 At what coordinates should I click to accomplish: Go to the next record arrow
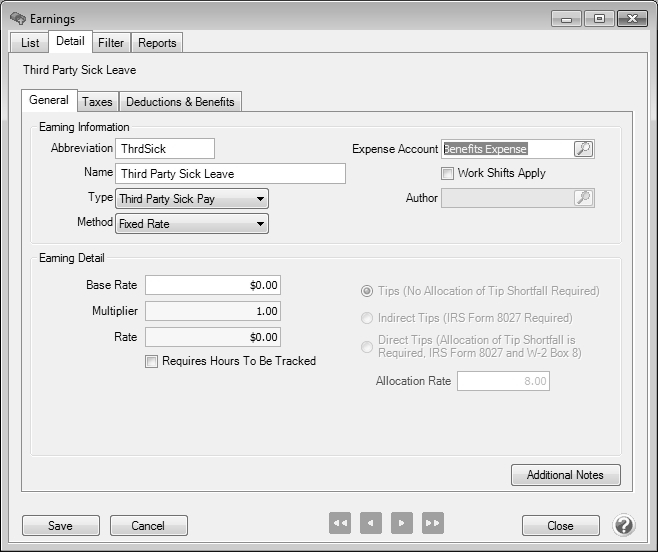pos(402,524)
